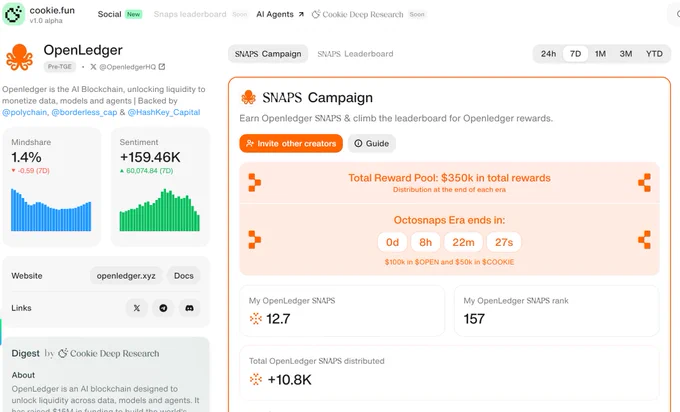Screen dimensions: 680x412
Task: Click the OpenLedger octopus logo
Action: coord(19,57)
